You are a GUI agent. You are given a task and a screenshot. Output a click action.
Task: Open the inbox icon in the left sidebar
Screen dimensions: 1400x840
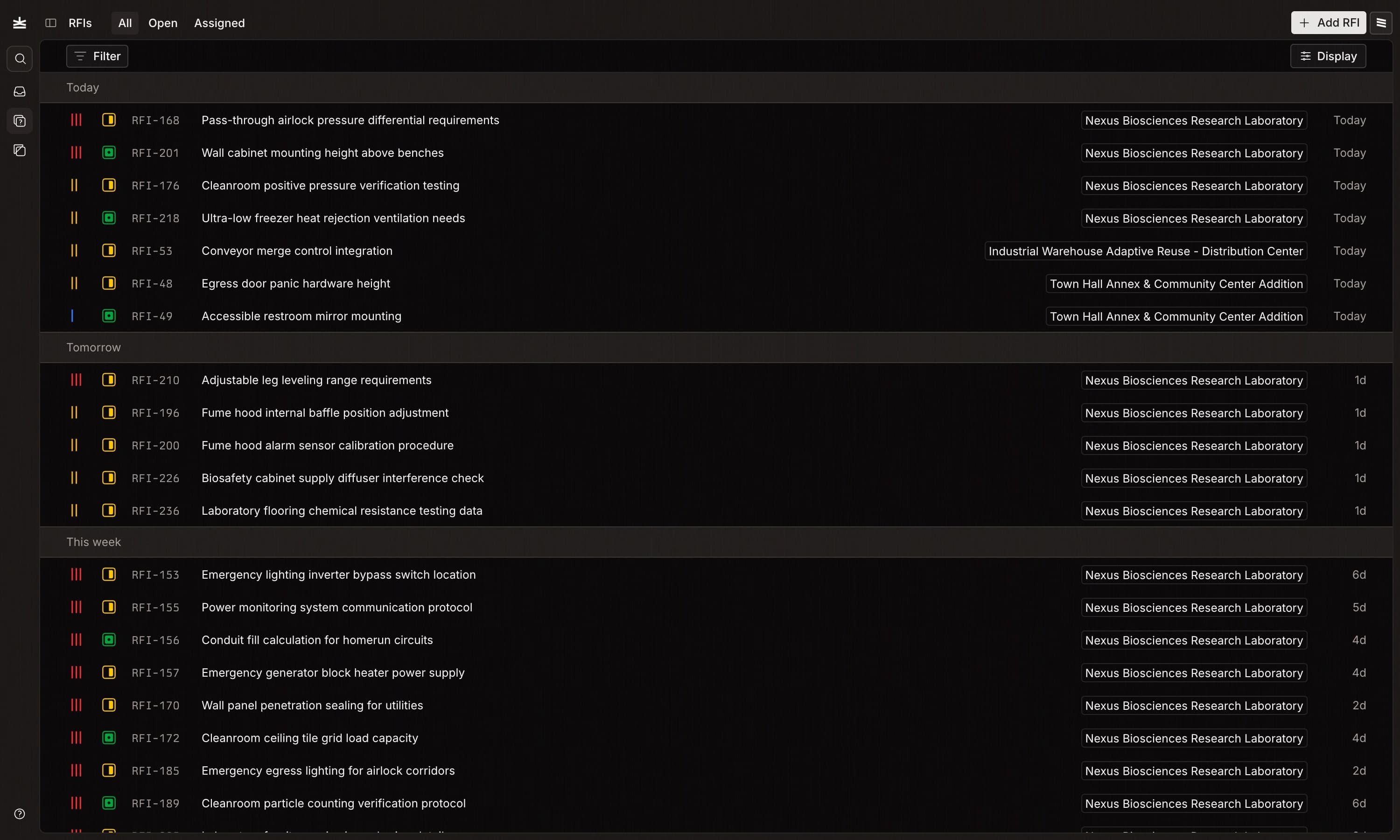[x=20, y=91]
